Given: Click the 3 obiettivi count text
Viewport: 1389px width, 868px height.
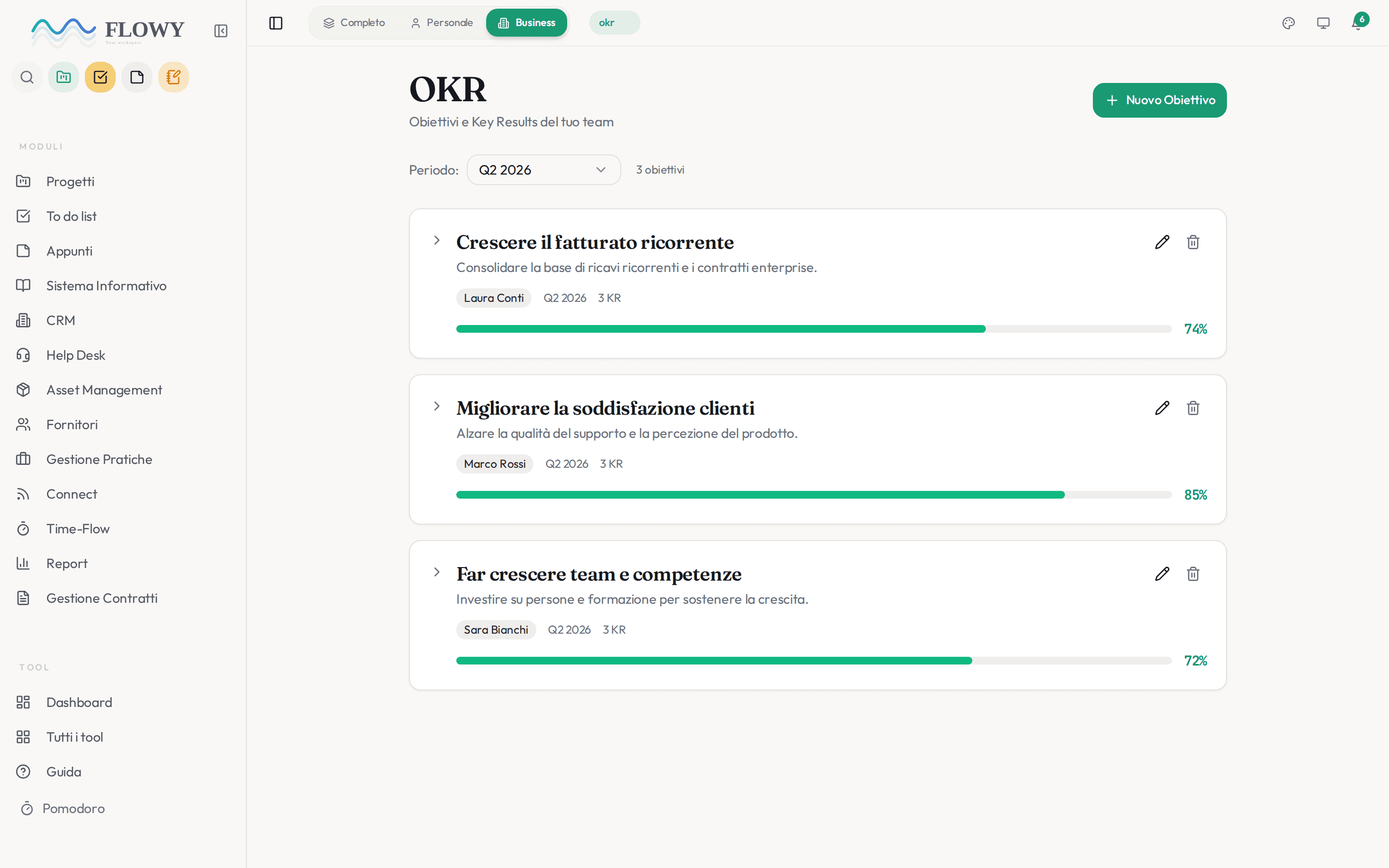Looking at the screenshot, I should pos(660,170).
